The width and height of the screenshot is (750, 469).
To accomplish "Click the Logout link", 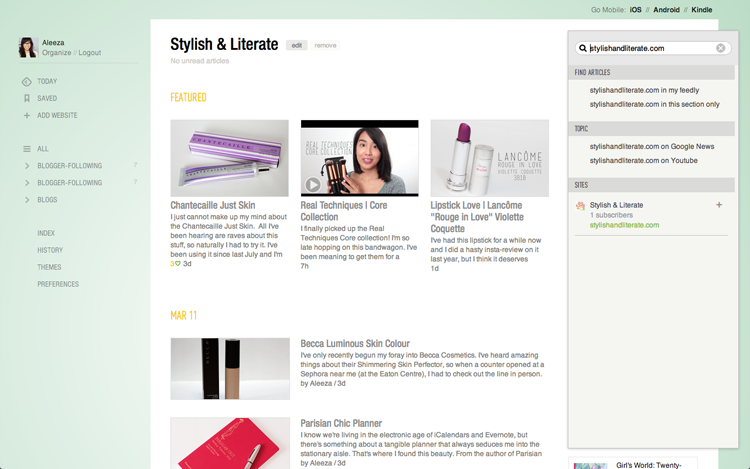I will [89, 53].
